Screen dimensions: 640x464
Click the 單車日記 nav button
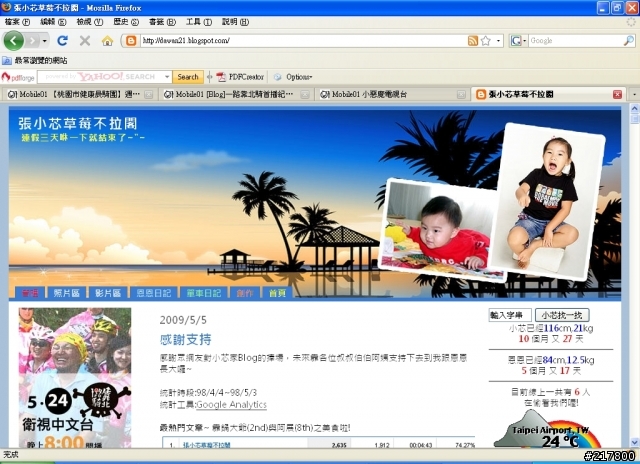click(x=203, y=293)
